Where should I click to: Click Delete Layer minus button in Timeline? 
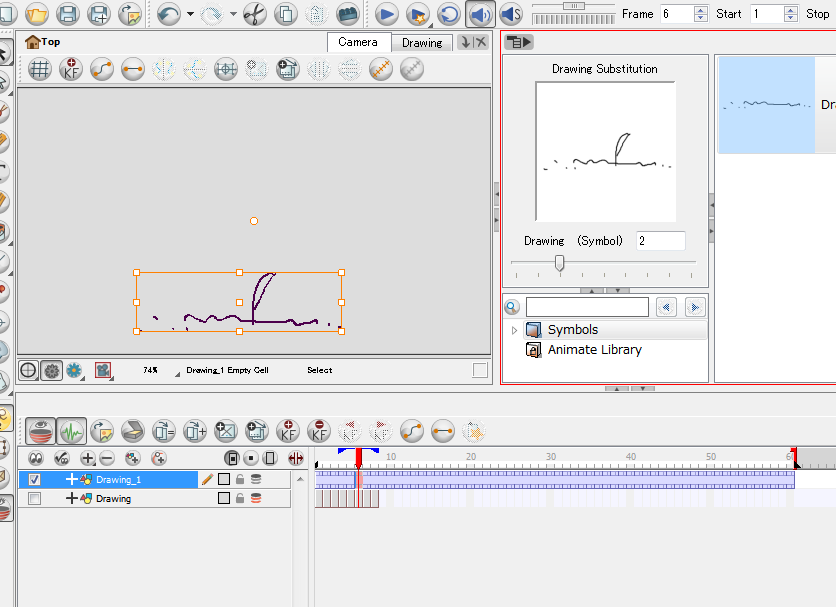[x=107, y=458]
